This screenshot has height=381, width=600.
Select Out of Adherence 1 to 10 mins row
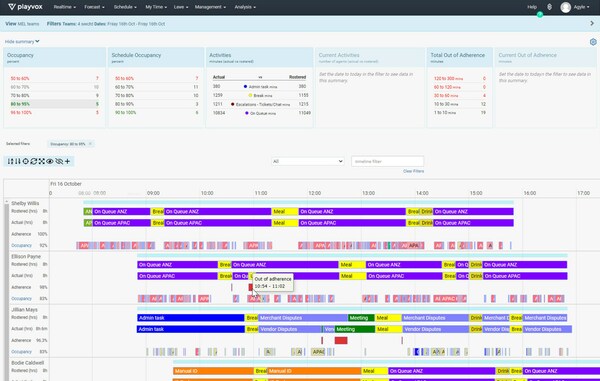coord(459,112)
